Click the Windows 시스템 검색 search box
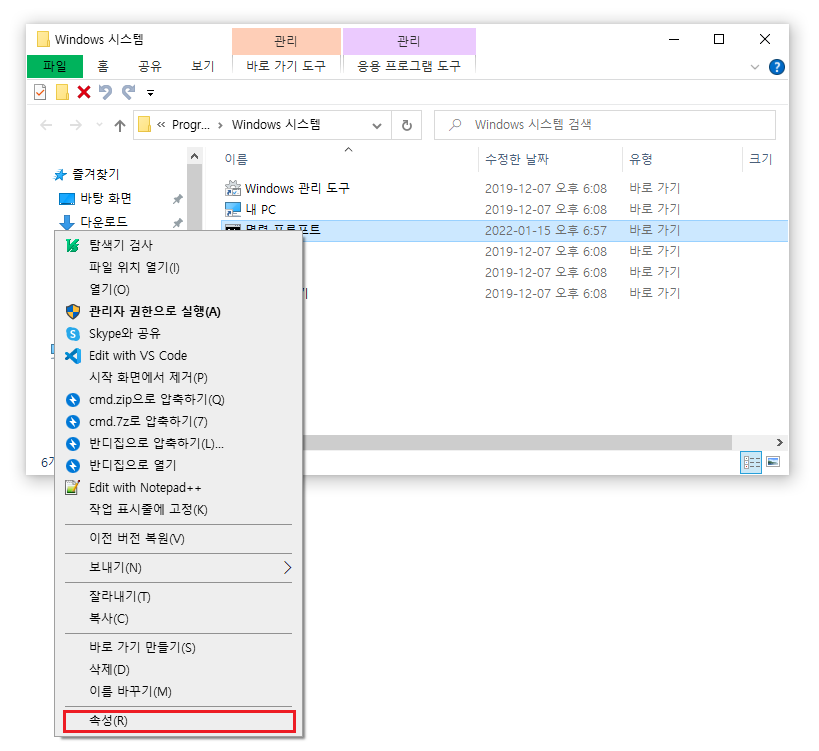 coord(604,125)
